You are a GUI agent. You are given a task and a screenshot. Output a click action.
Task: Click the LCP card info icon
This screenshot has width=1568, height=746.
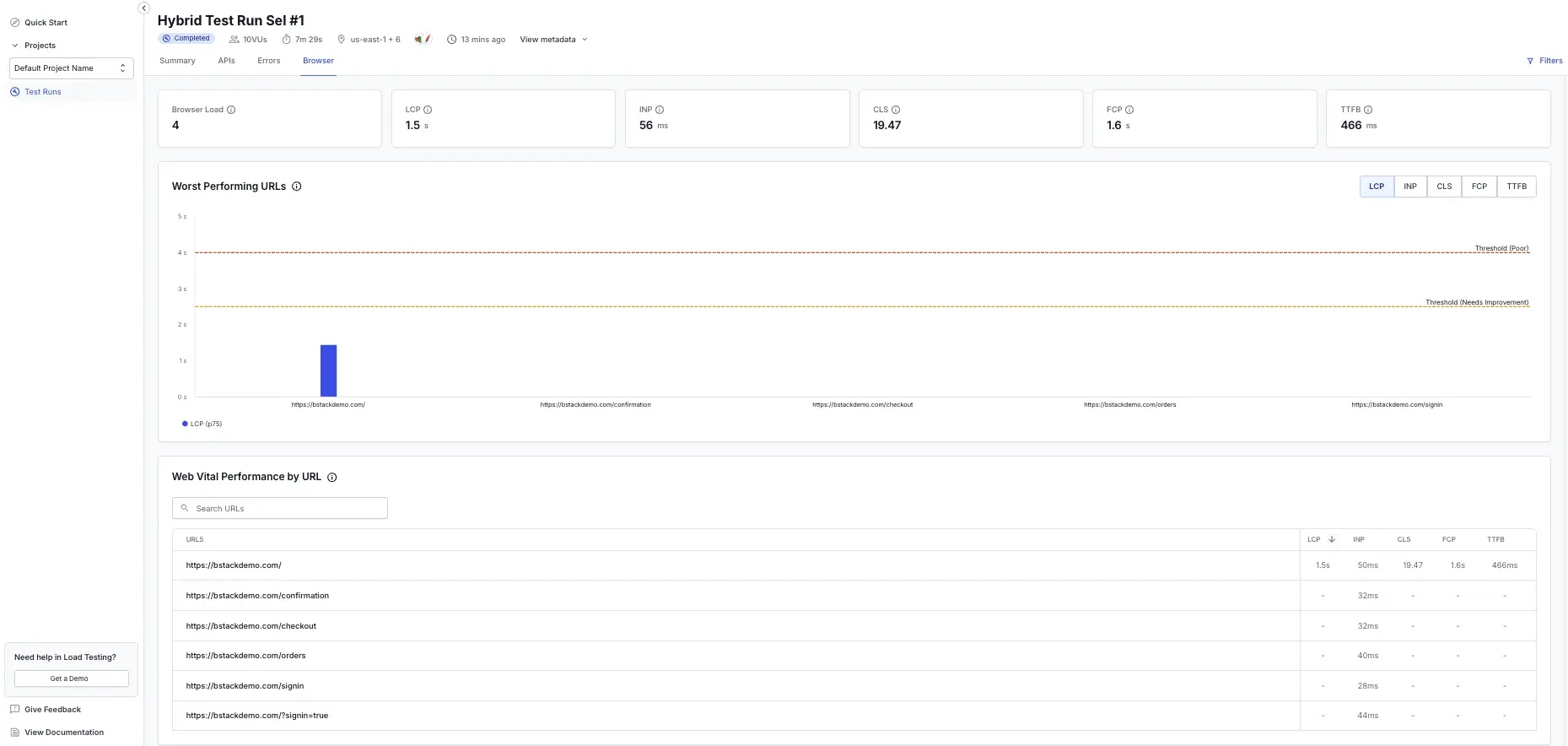click(428, 110)
